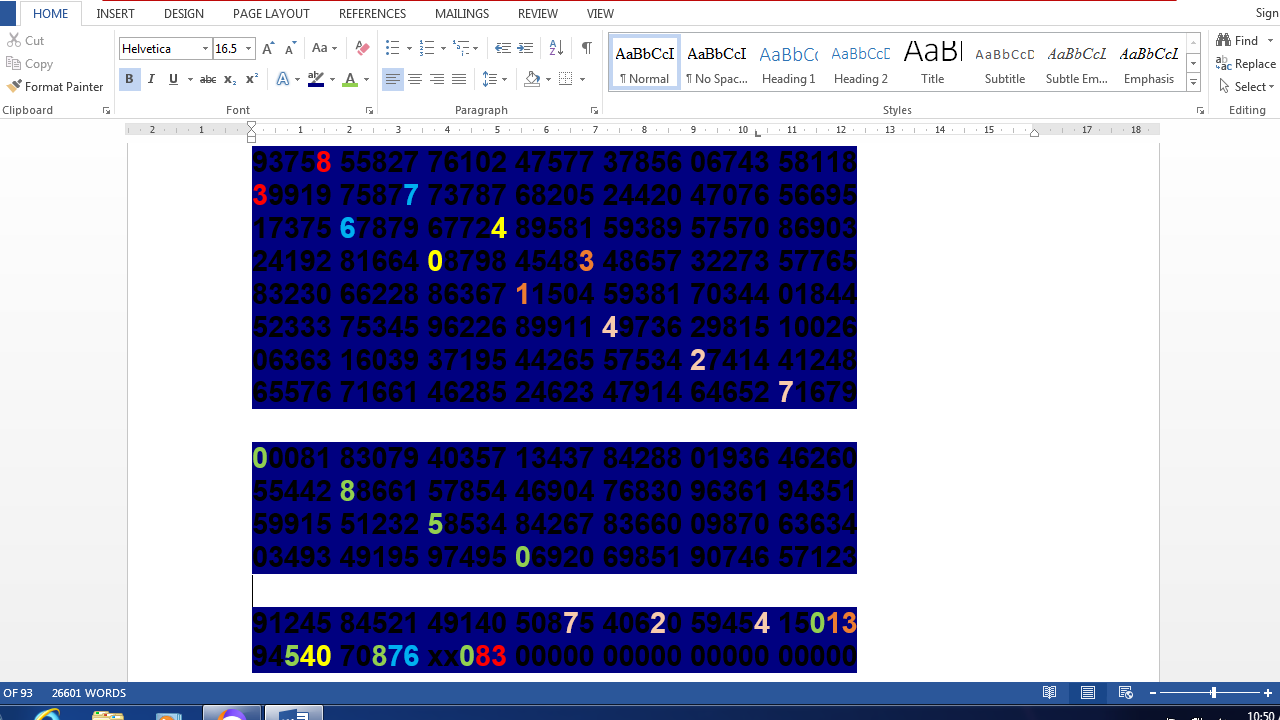Click Decrease Indent icon
The width and height of the screenshot is (1280, 720).
(503, 48)
